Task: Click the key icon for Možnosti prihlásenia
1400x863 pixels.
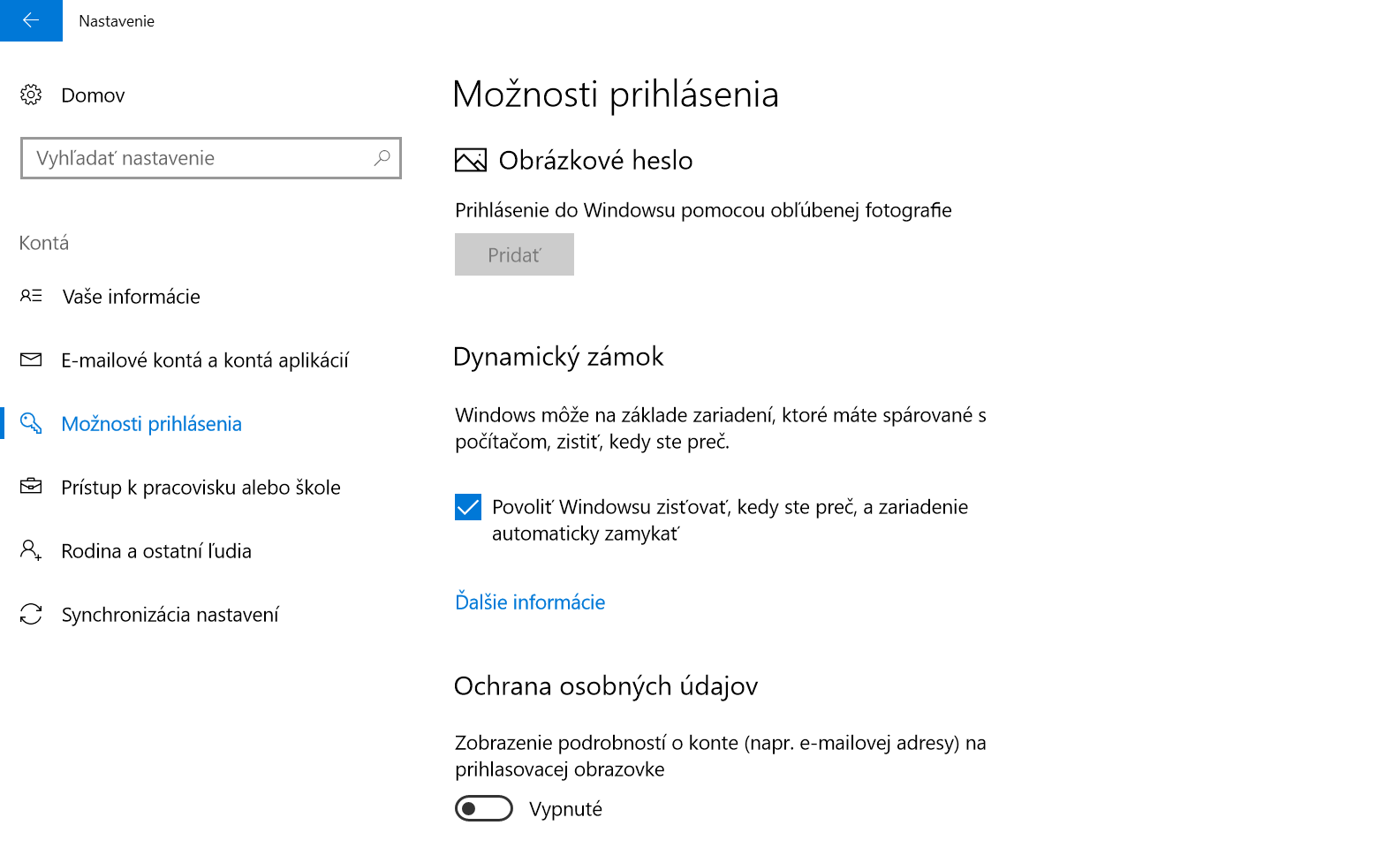Action: pyautogui.click(x=31, y=423)
